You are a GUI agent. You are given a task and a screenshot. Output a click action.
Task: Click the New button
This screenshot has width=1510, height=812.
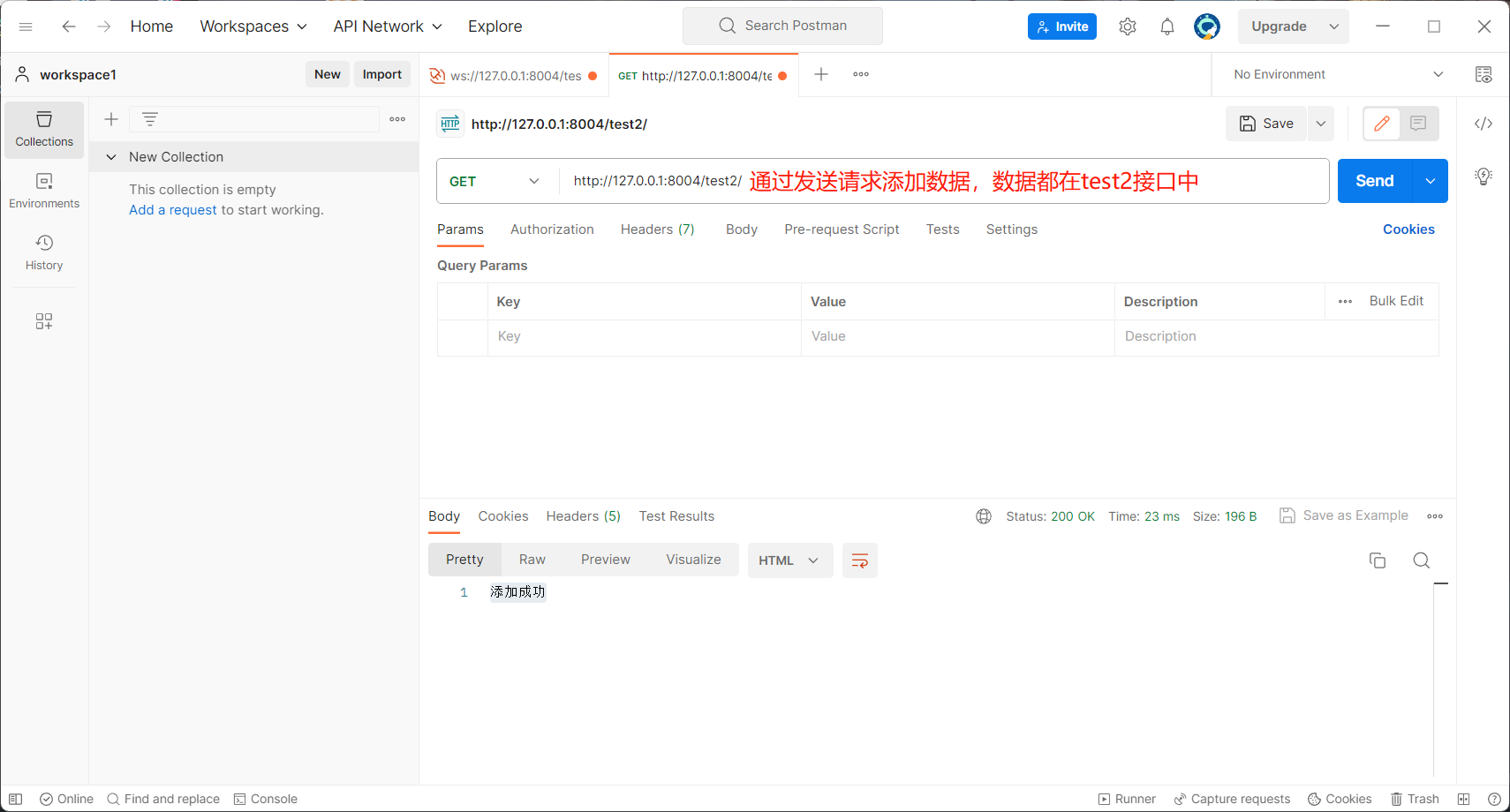[328, 74]
